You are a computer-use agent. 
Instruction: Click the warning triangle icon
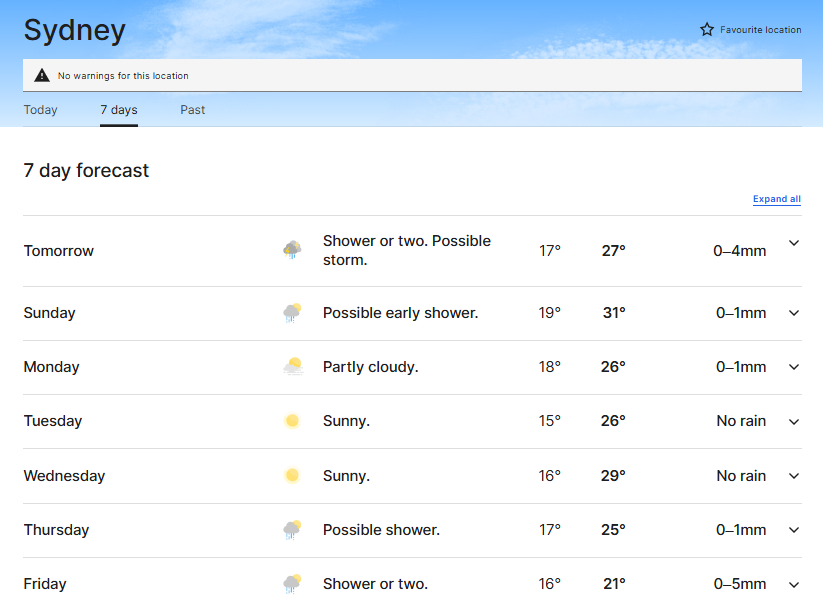point(41,75)
